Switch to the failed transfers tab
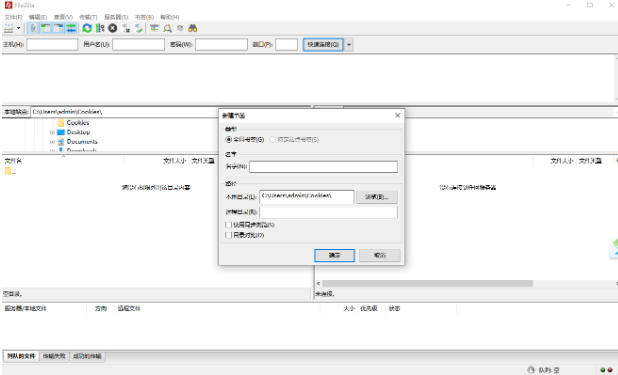 pos(54,356)
